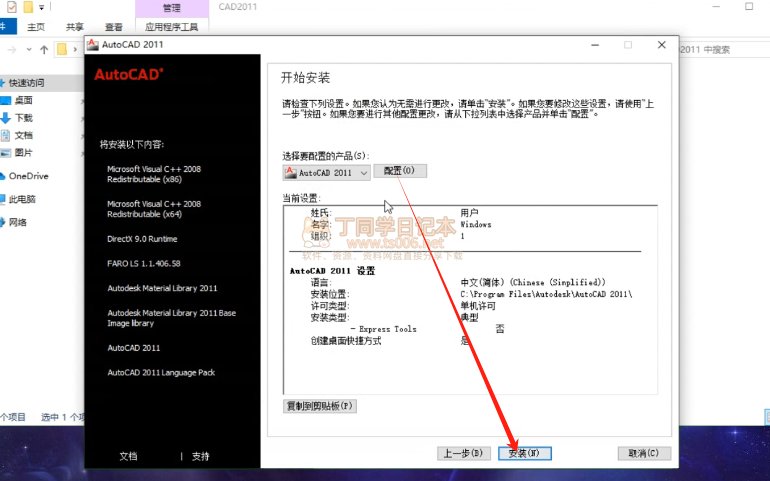Click the 安装(N) install button
Viewport: 770px width, 481px height.
pos(524,453)
